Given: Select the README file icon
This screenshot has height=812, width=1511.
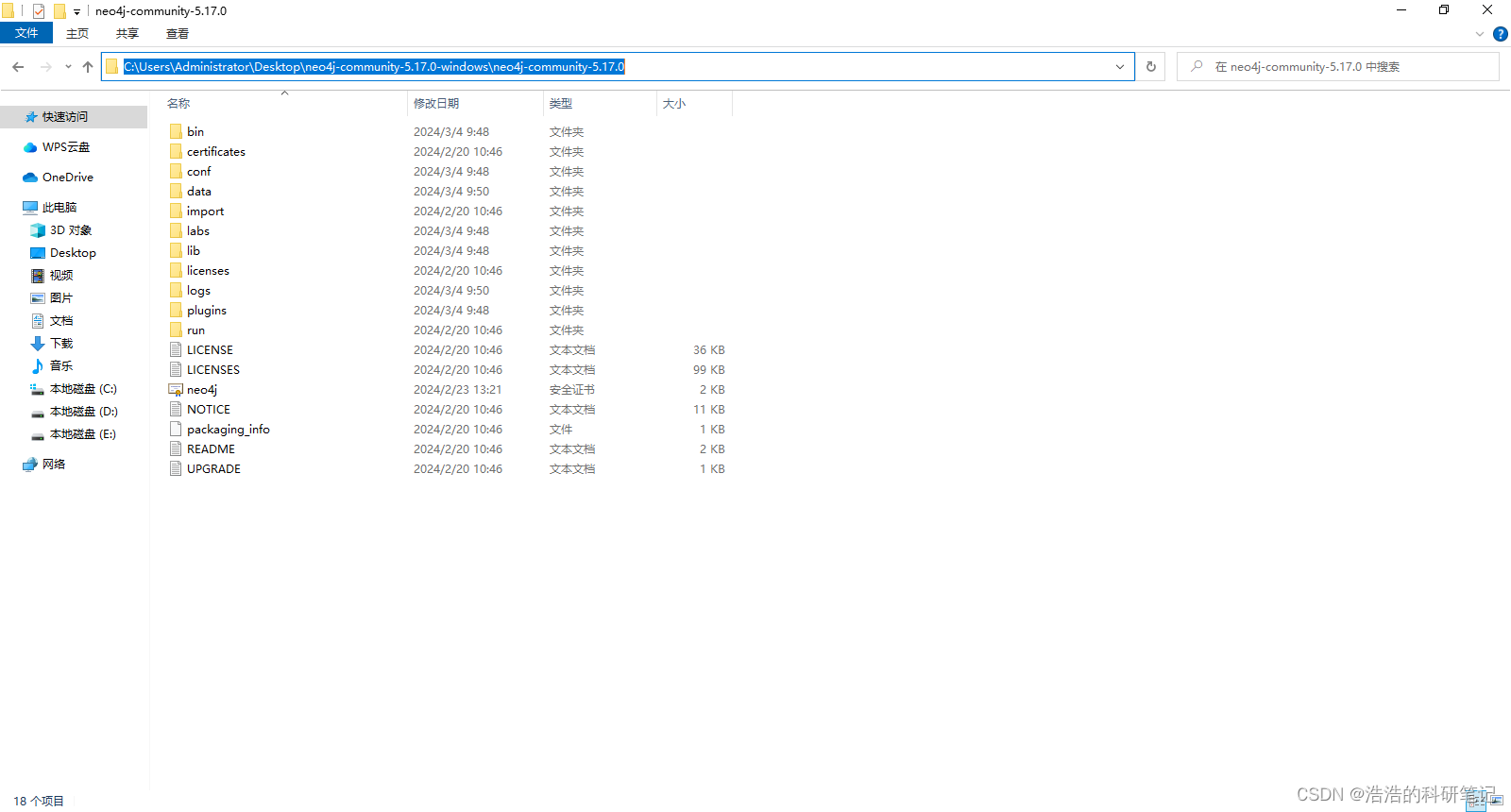Looking at the screenshot, I should 176,448.
